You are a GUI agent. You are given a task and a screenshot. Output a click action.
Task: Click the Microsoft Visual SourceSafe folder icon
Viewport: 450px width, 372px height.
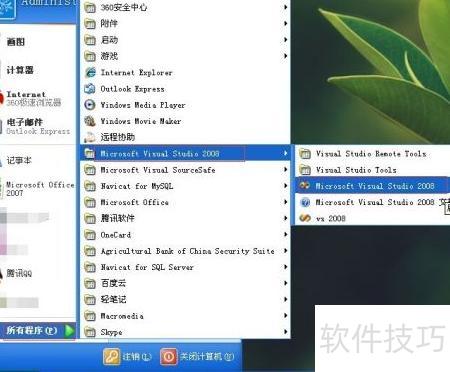coord(90,170)
